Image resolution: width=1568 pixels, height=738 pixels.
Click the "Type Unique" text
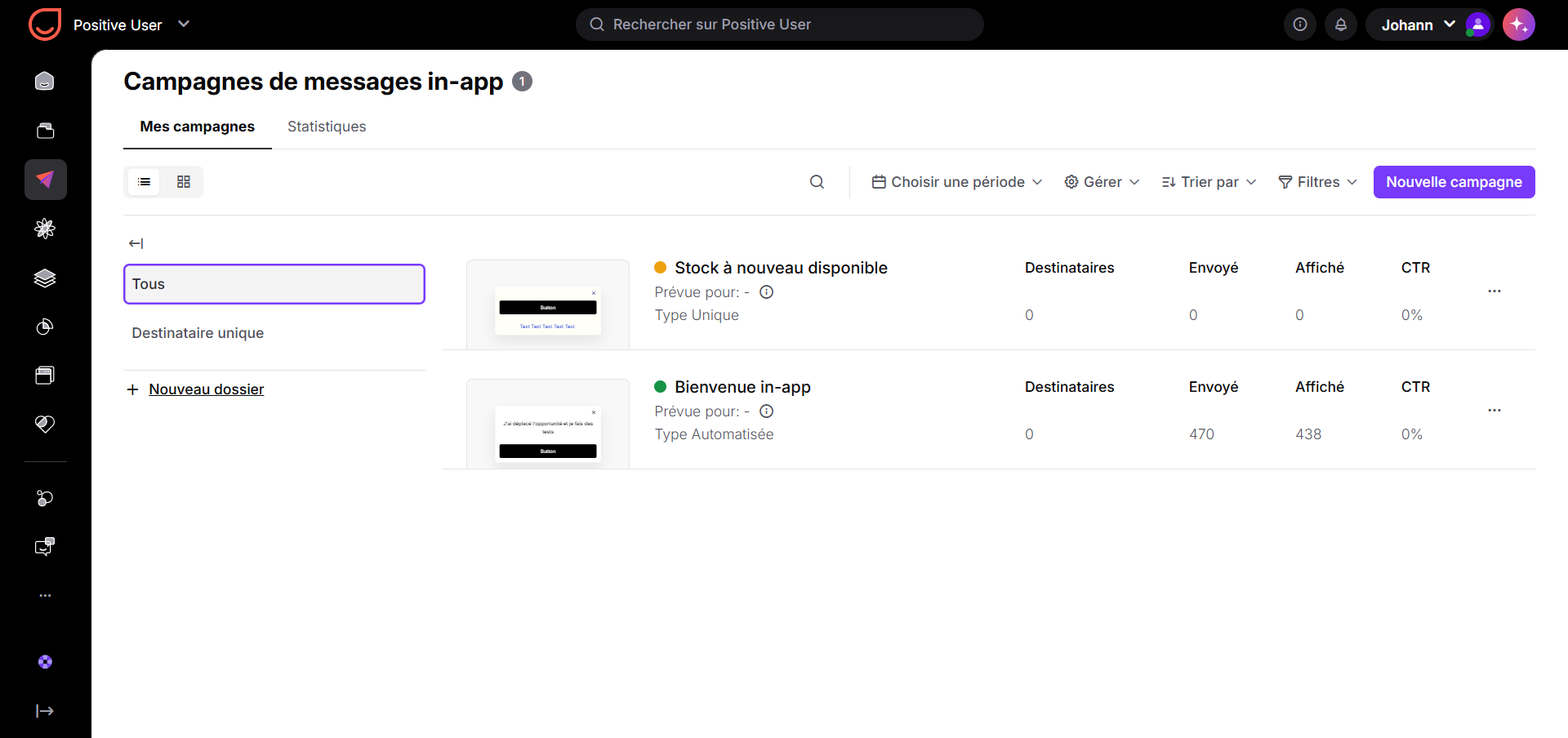pos(697,315)
